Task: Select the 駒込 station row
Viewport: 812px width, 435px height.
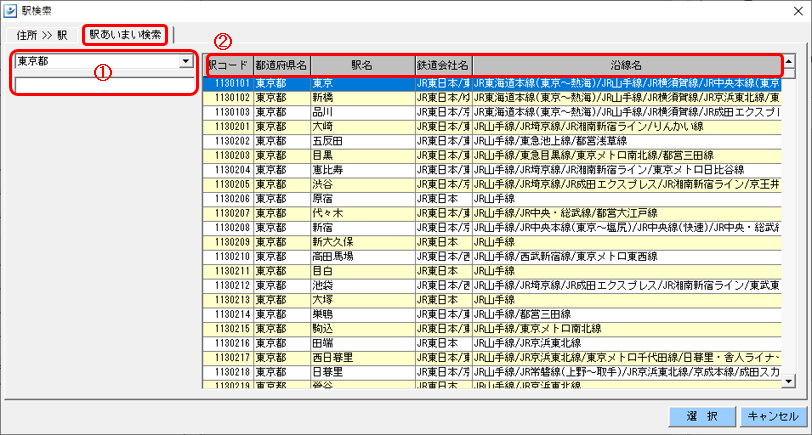Action: point(491,329)
